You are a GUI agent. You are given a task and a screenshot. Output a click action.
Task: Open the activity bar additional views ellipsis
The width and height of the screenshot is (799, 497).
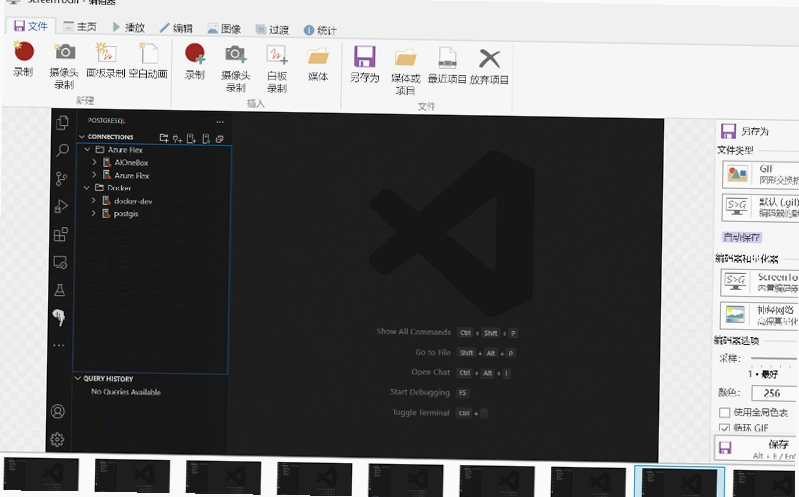pyautogui.click(x=59, y=345)
